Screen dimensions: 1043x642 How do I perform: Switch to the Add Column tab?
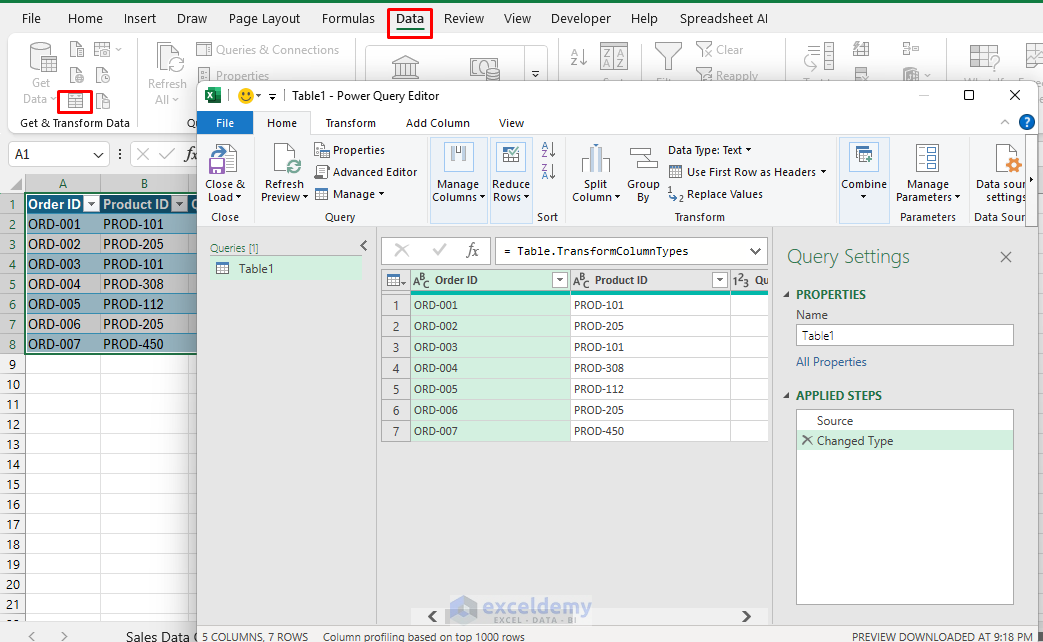tap(438, 123)
